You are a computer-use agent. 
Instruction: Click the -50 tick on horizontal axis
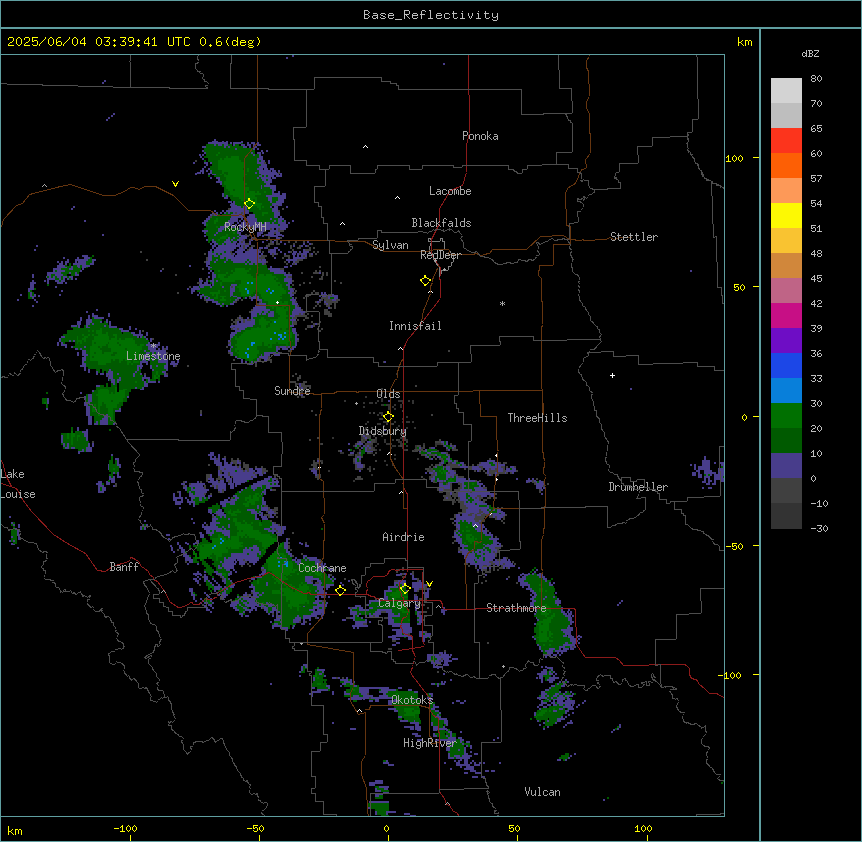255,828
